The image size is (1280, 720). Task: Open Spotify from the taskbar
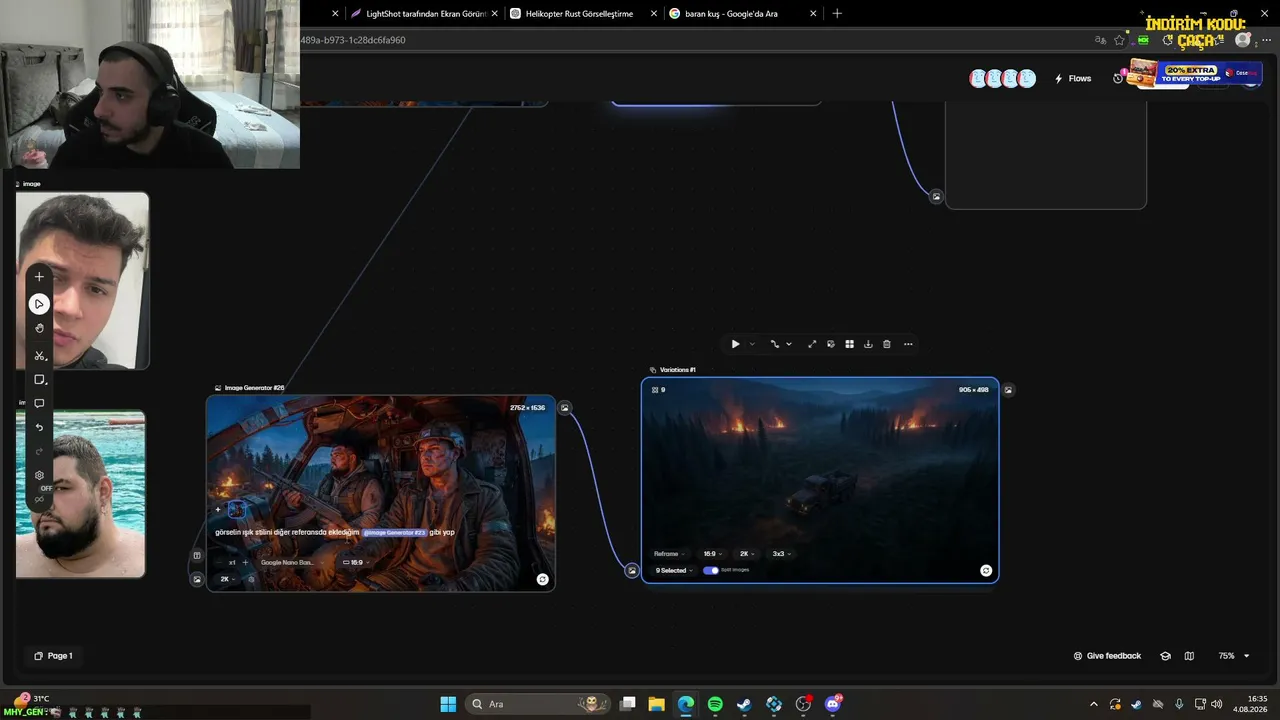(715, 704)
